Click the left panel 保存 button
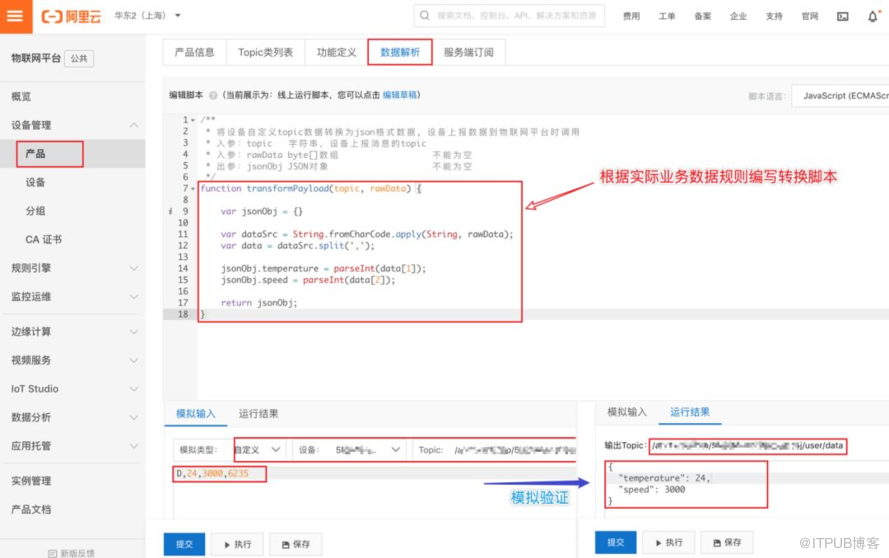This screenshot has height=558, width=889. point(296,544)
